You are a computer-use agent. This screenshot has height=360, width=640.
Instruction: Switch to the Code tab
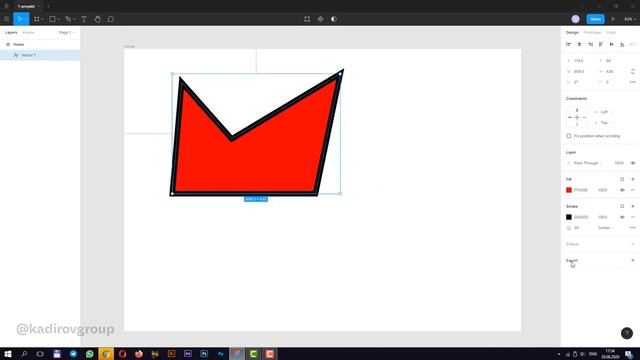pyautogui.click(x=611, y=32)
